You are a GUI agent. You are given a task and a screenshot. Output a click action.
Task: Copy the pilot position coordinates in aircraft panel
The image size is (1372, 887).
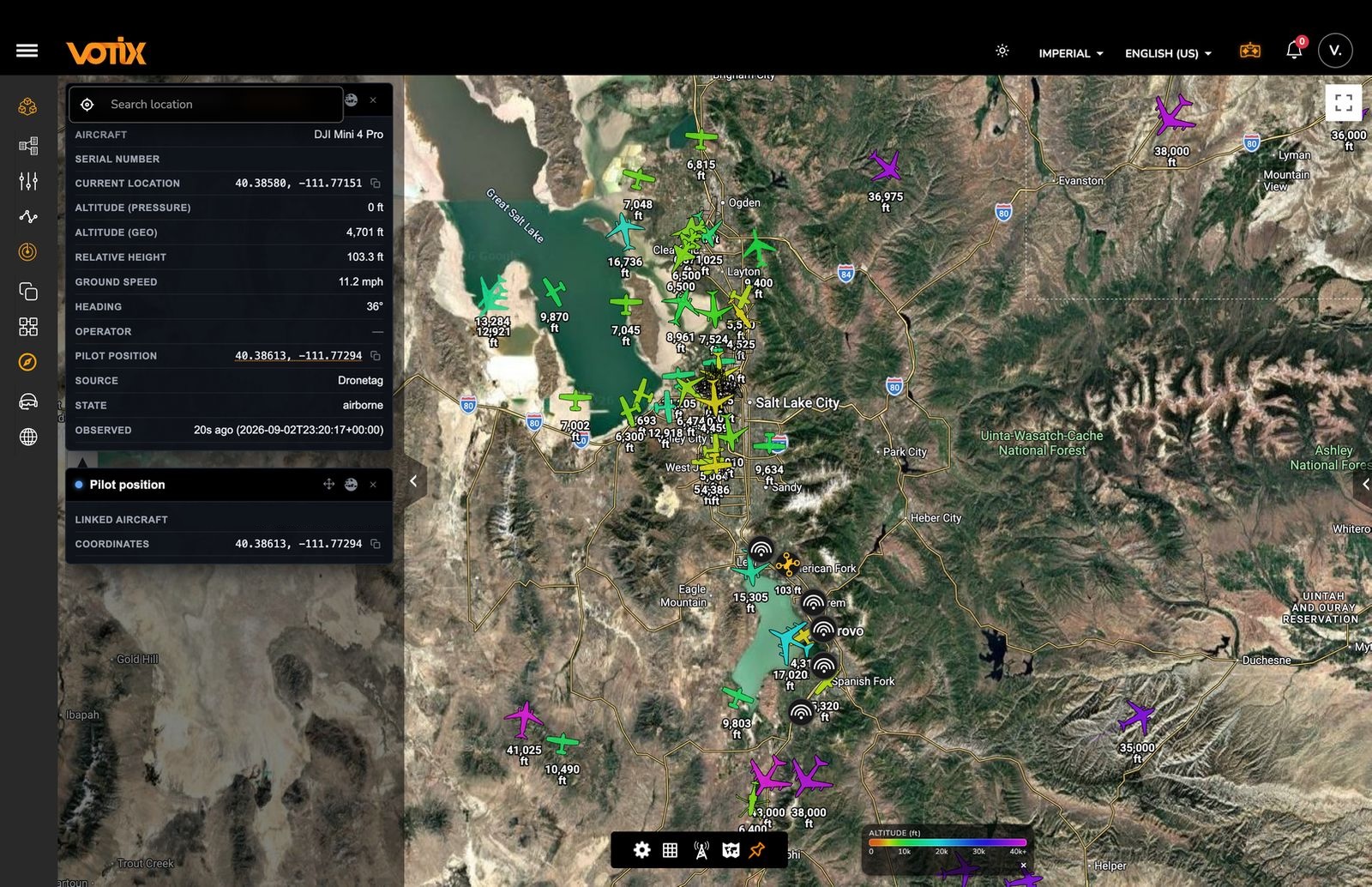pyautogui.click(x=376, y=356)
